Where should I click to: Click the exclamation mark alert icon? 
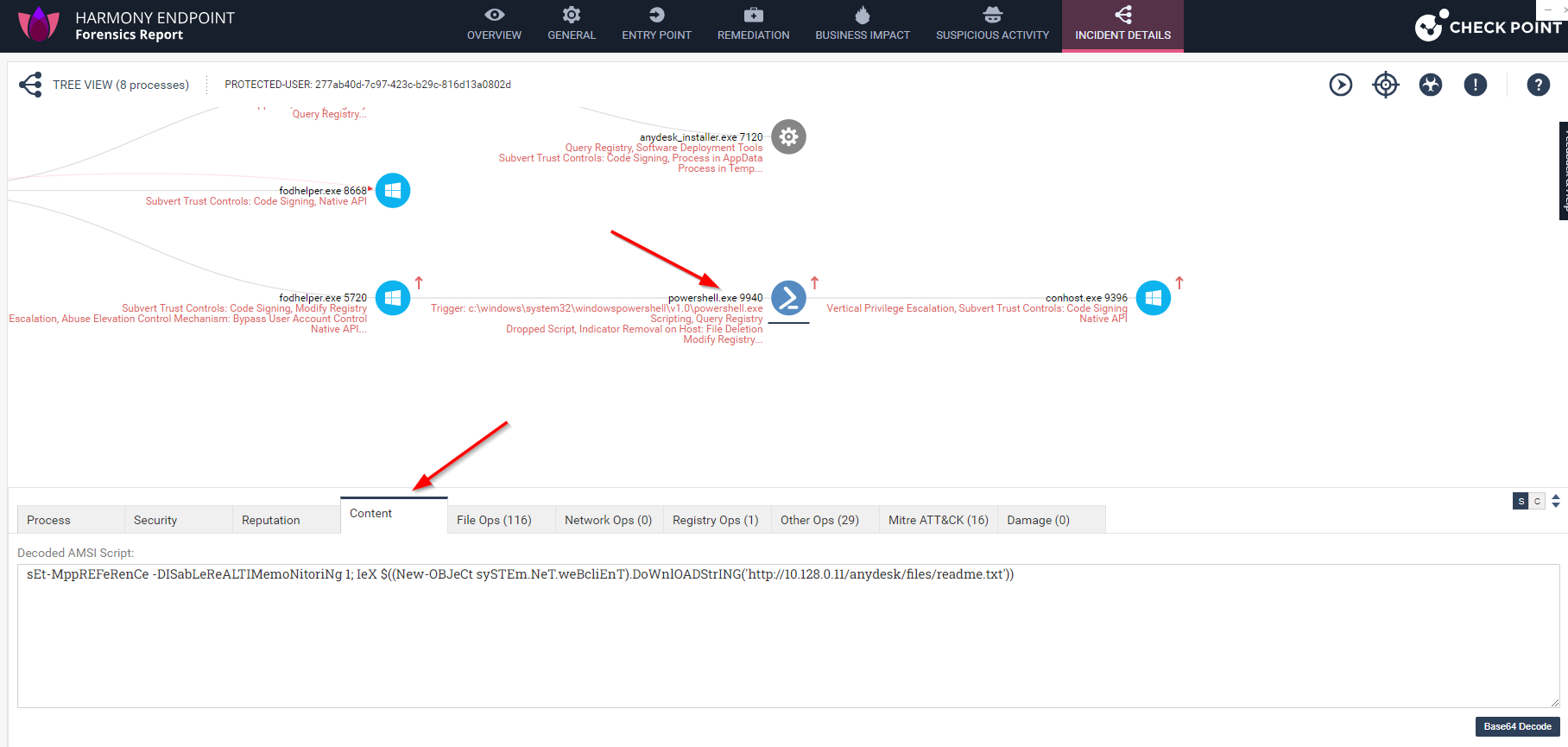[x=1476, y=85]
